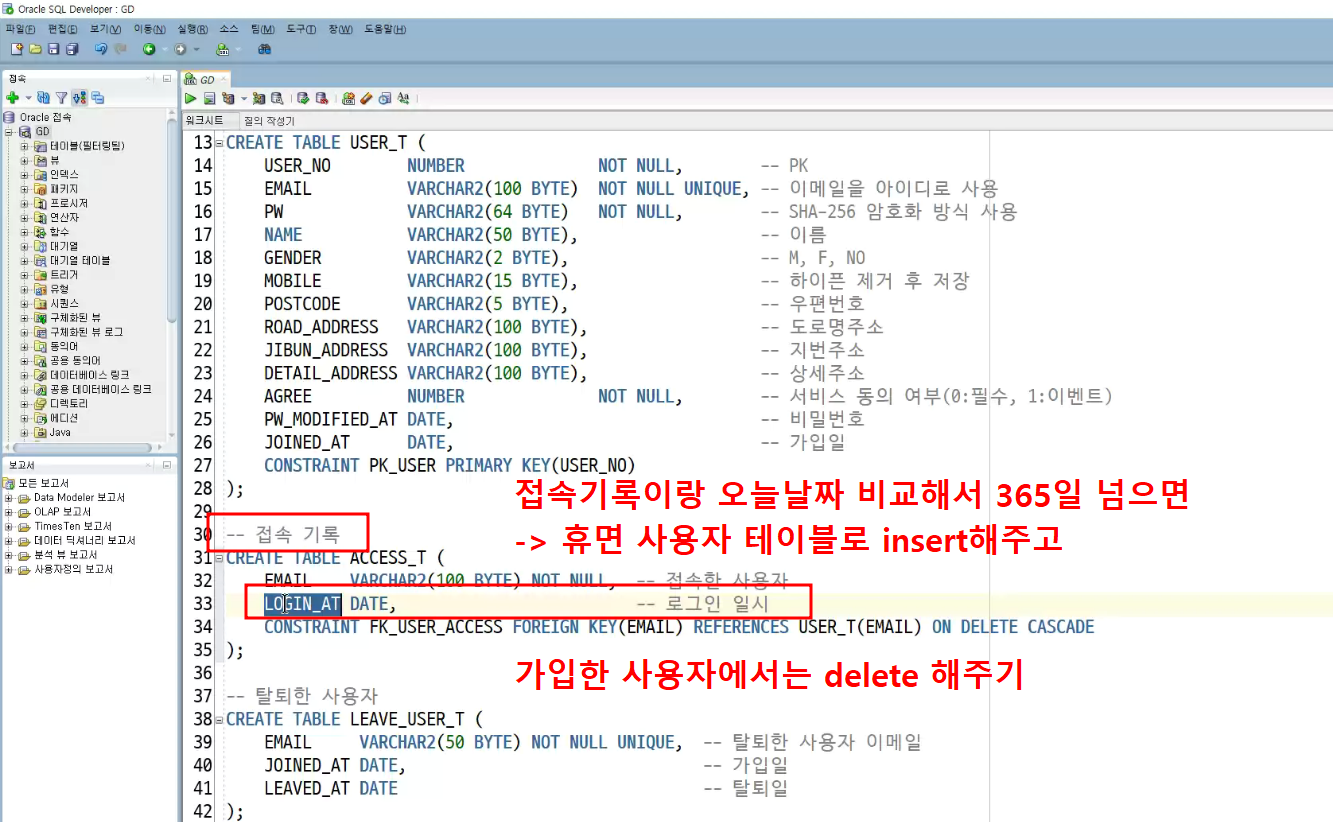This screenshot has height=822, width=1333.
Task: Select the 뷰 tree item
Action: point(55,160)
